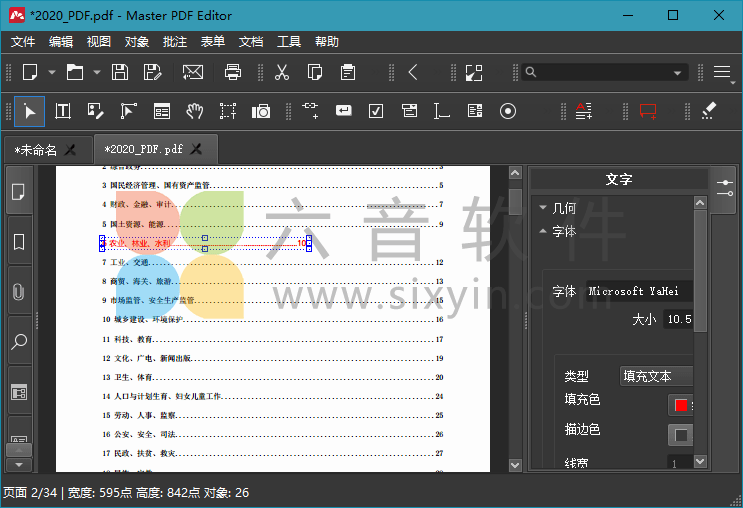Open the 帮助 menu
Screen dimensions: 743x508
point(326,42)
